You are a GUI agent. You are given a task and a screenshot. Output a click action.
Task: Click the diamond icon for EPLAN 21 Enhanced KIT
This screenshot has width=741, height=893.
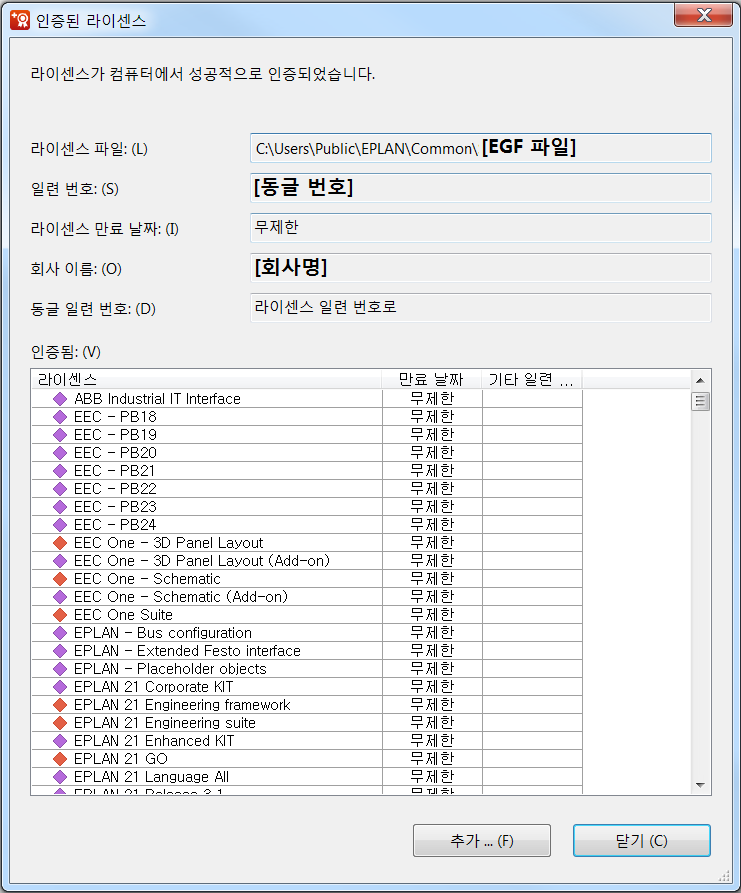(60, 741)
